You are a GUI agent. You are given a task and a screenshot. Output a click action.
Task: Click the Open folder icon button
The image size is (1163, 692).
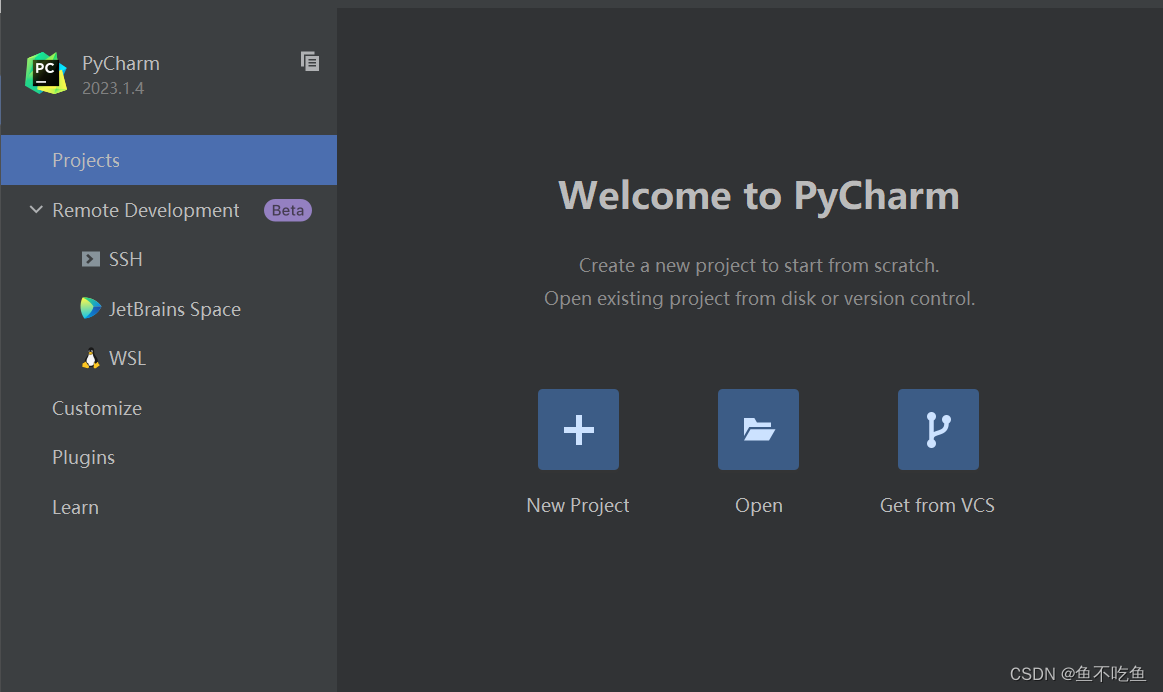pyautogui.click(x=758, y=429)
